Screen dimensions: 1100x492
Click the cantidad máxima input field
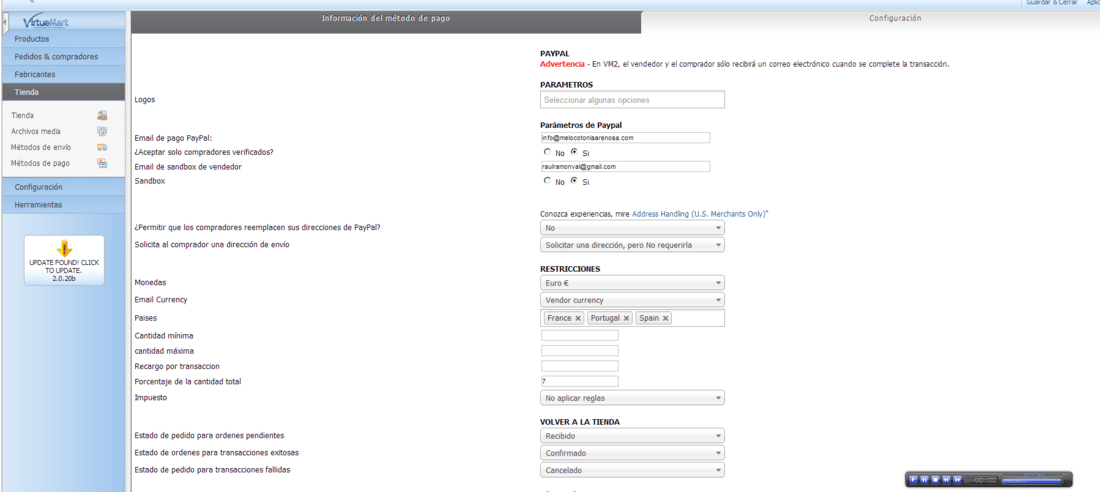pos(580,350)
